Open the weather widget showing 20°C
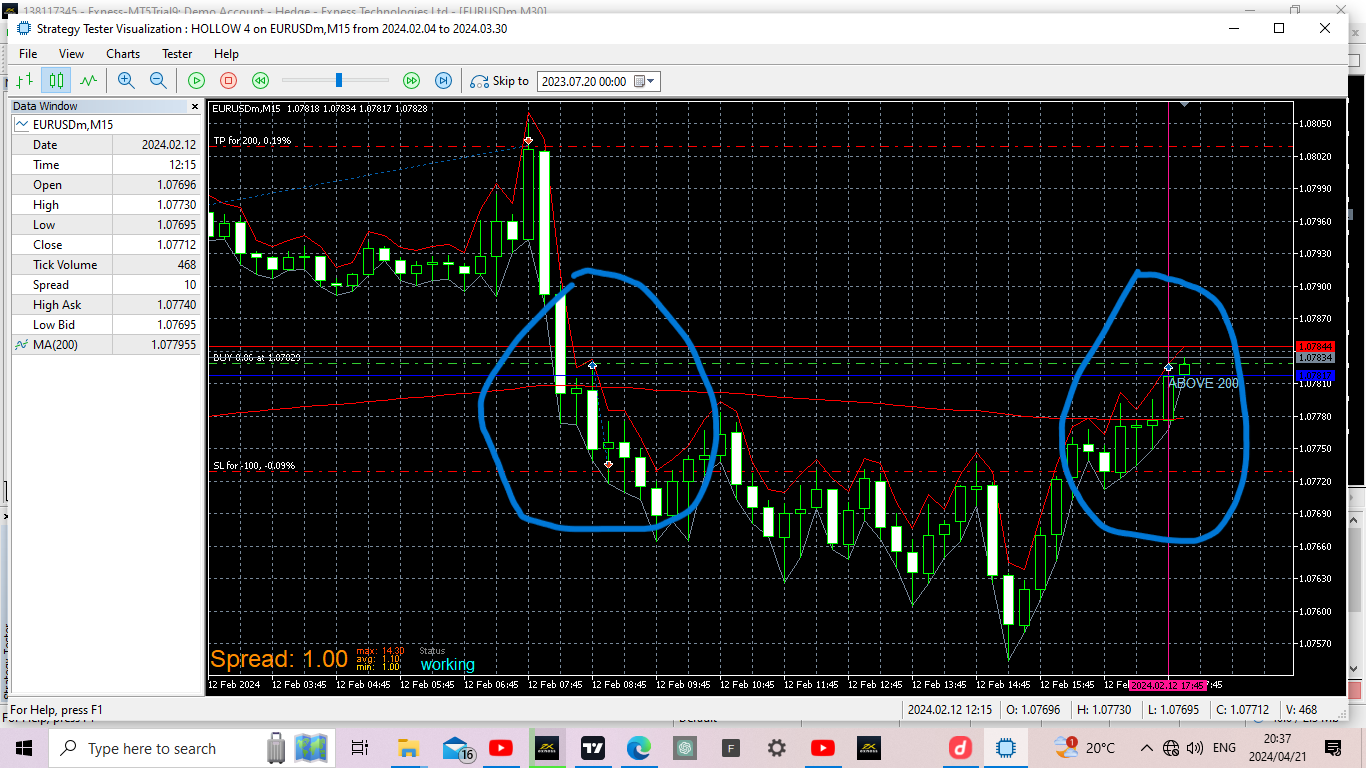The width and height of the screenshot is (1366, 768). (x=1084, y=748)
